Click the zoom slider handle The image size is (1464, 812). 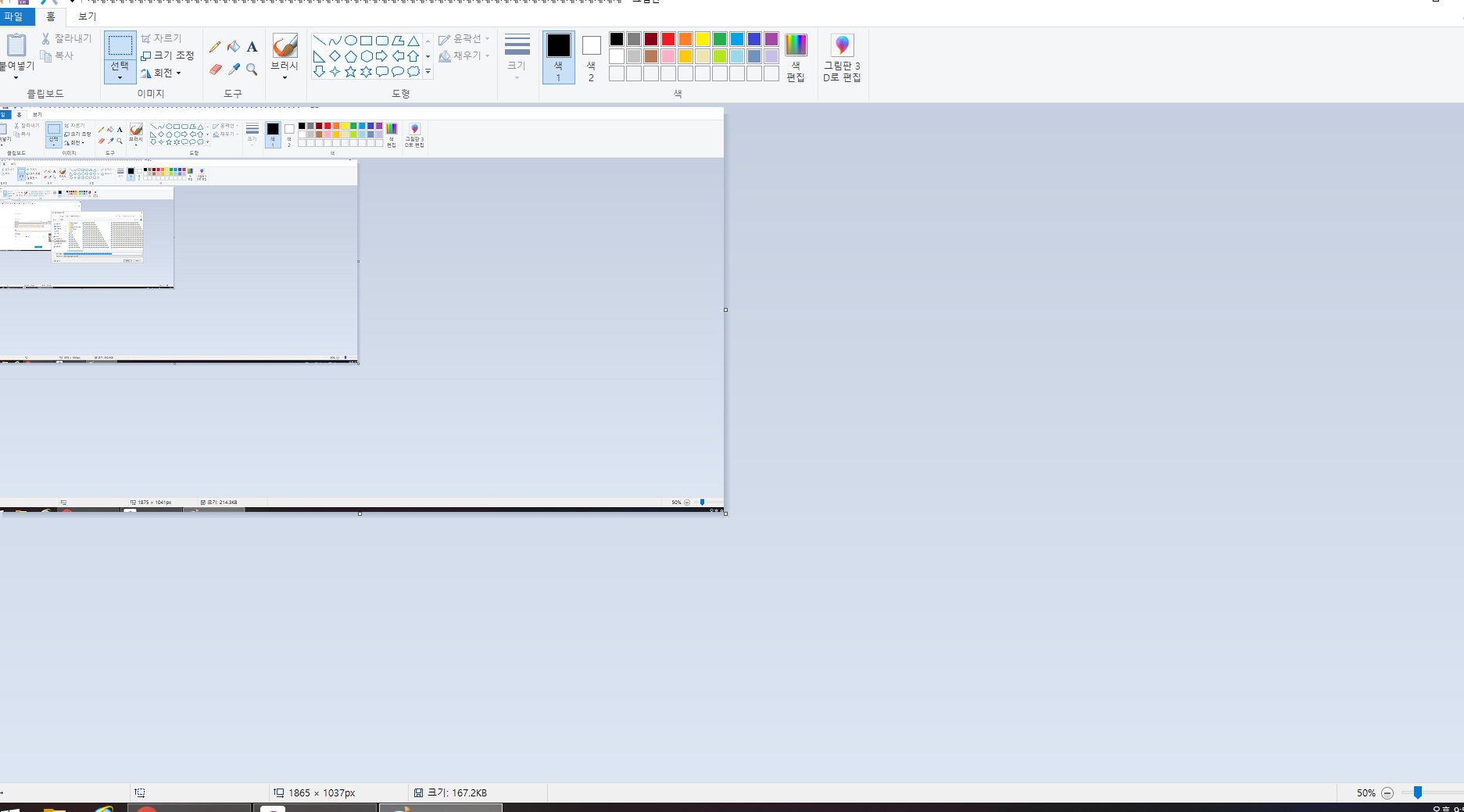[x=1417, y=792]
